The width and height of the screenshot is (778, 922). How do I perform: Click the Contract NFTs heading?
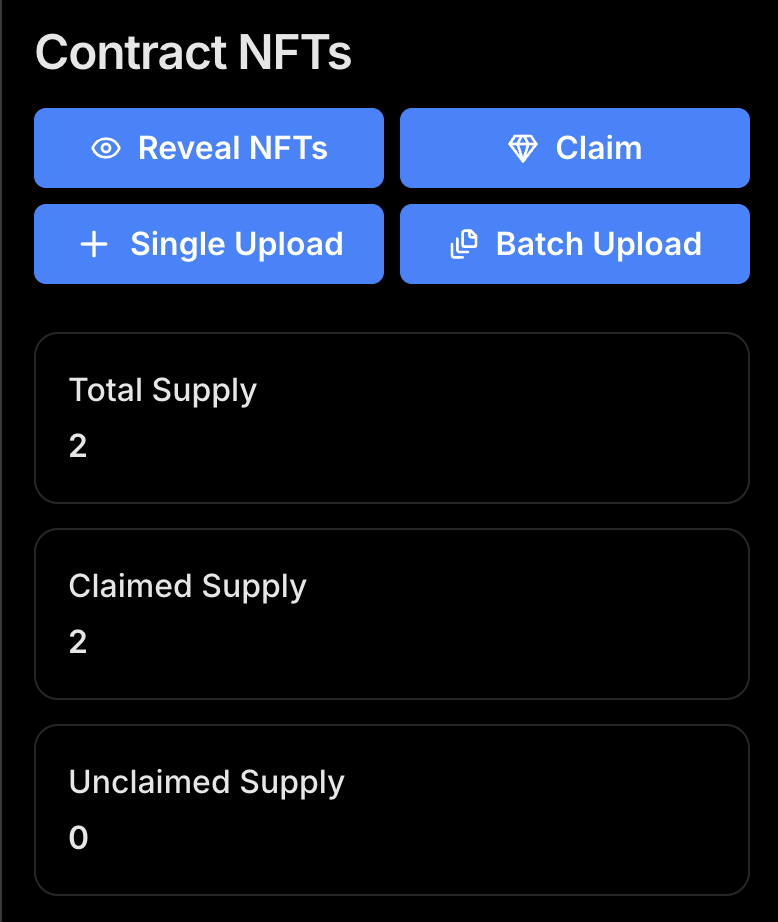193,53
